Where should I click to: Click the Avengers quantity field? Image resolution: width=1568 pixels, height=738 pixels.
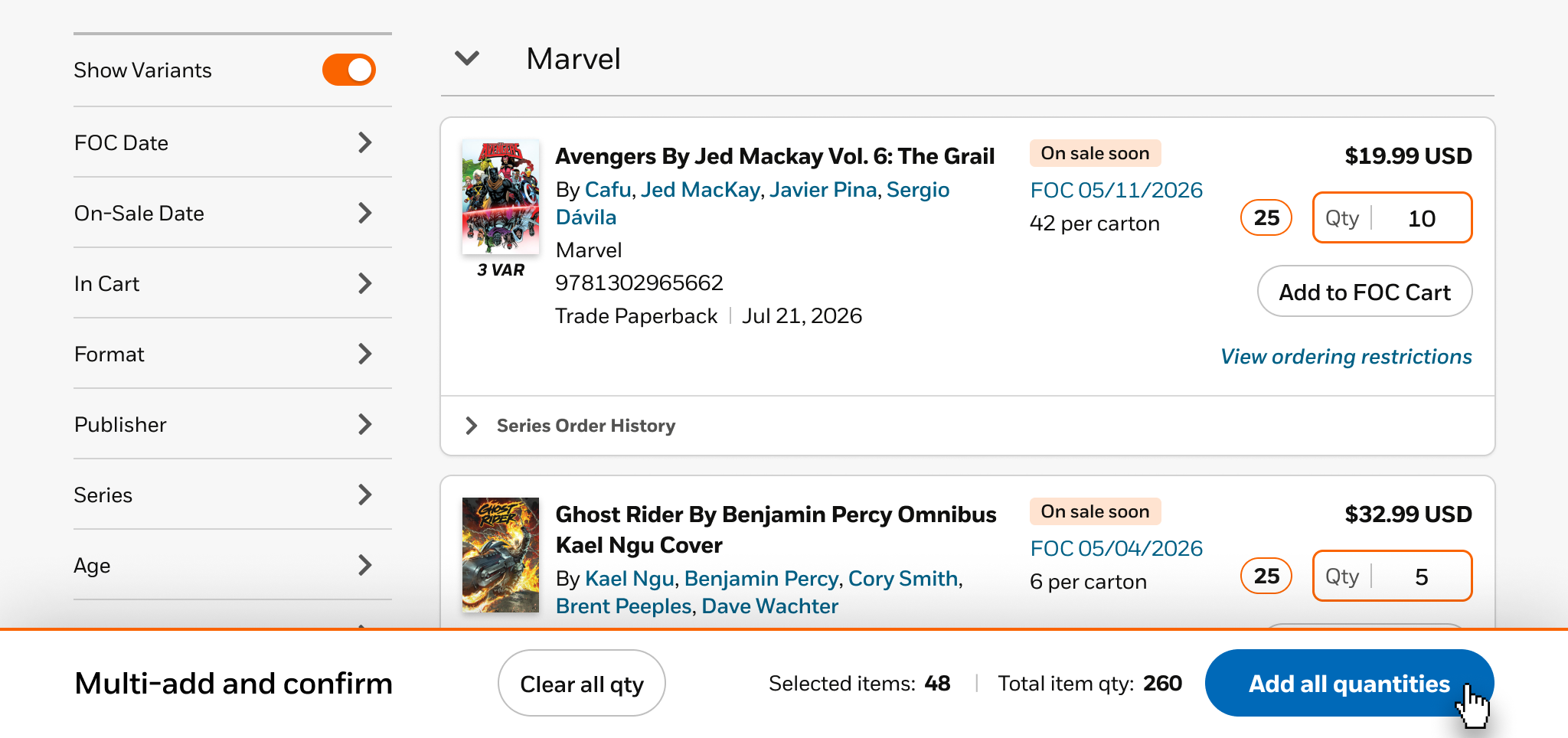click(x=1421, y=218)
